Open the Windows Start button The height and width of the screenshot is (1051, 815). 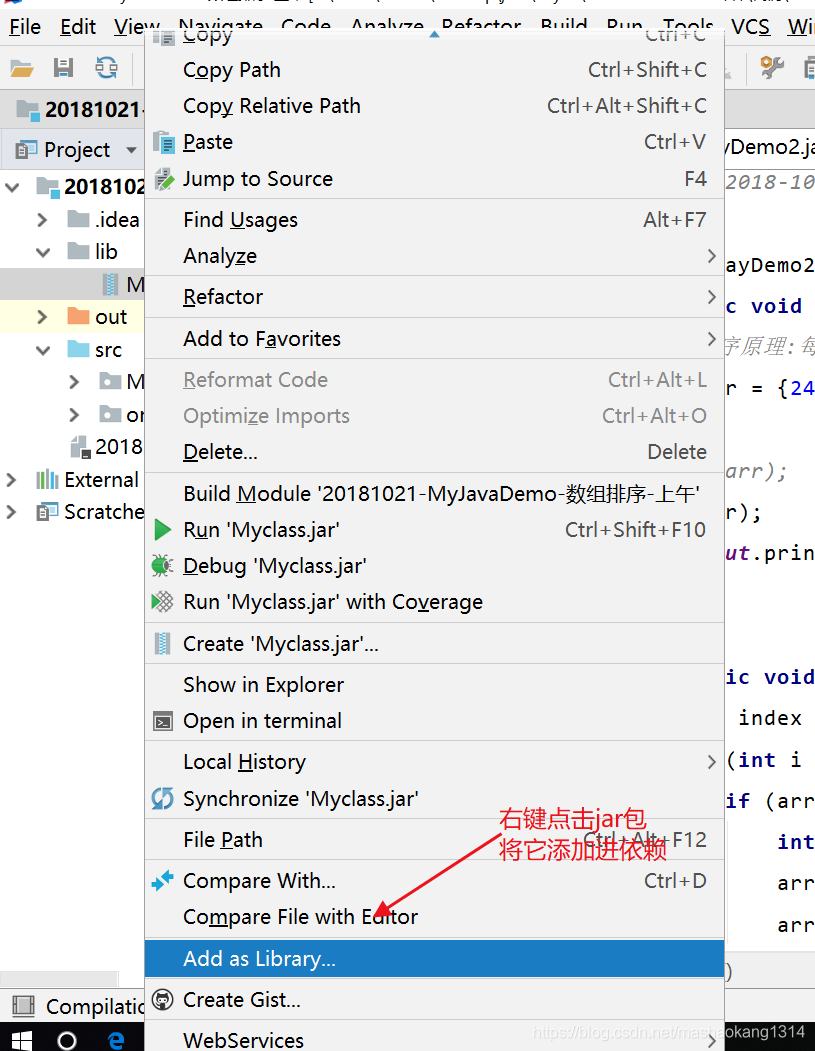tap(21, 1040)
